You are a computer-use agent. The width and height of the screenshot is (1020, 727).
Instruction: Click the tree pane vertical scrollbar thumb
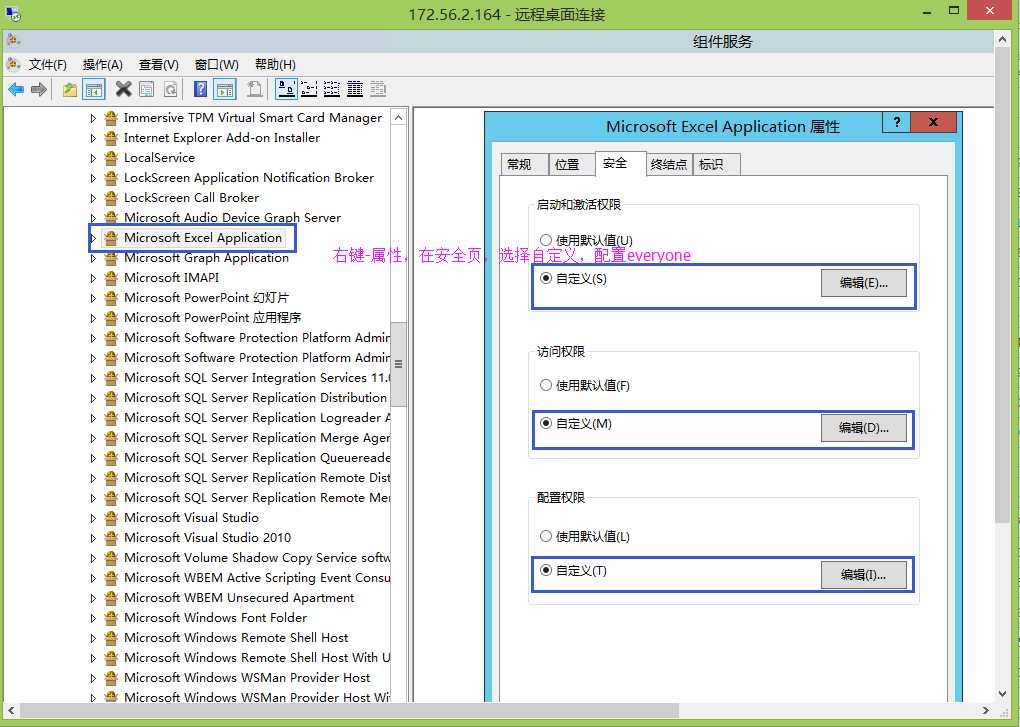[x=399, y=364]
